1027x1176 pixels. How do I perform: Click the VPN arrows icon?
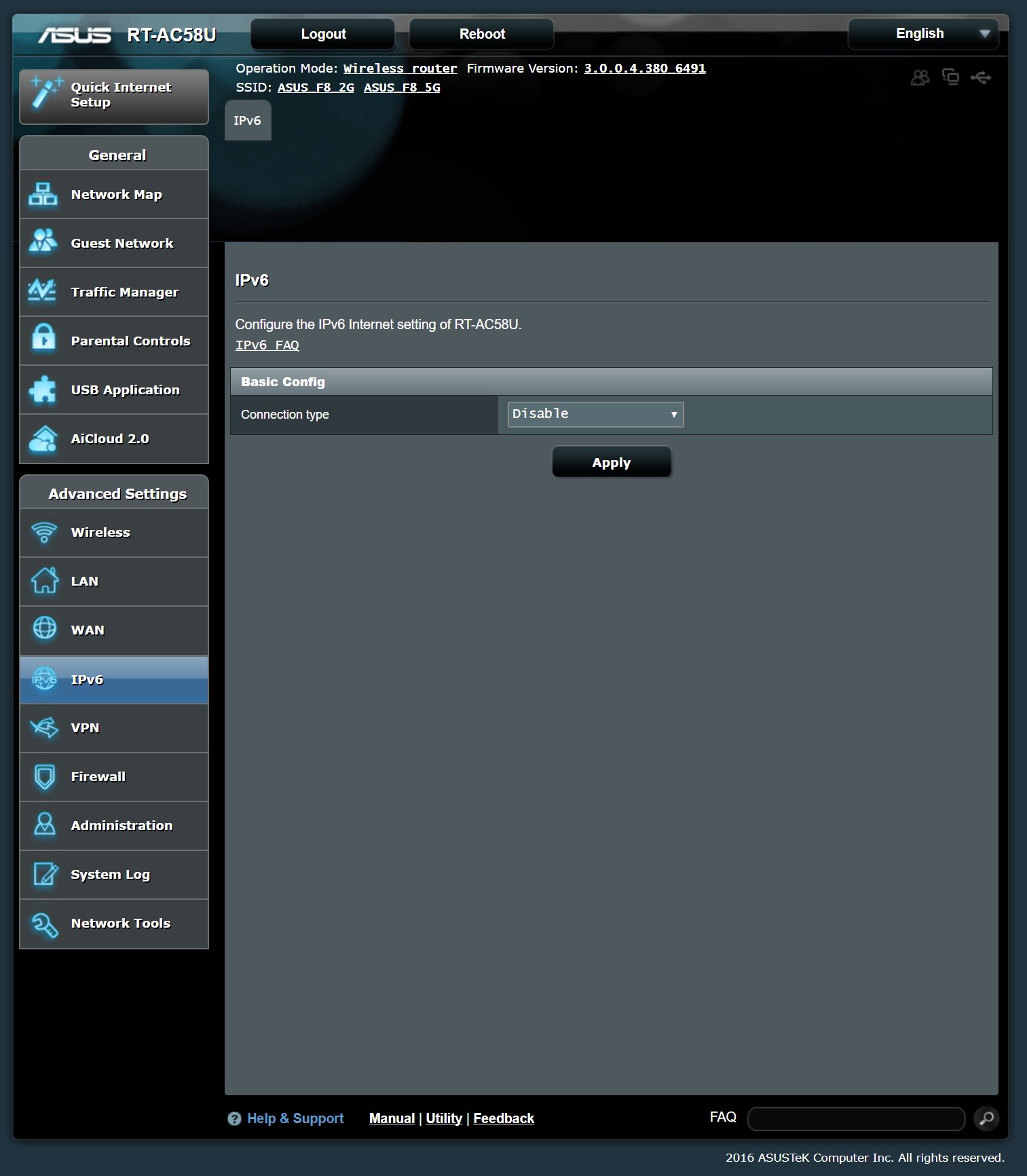point(44,727)
